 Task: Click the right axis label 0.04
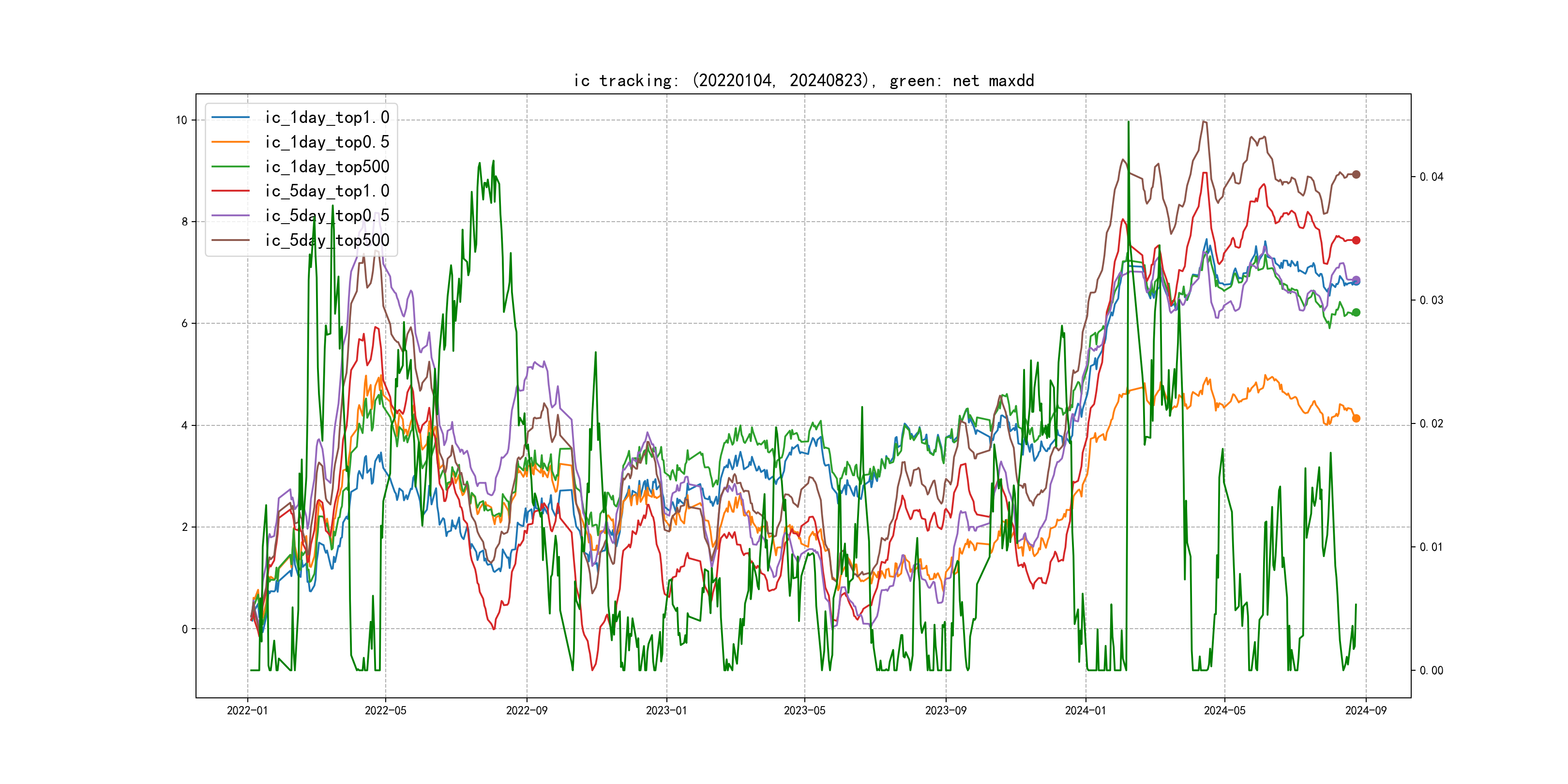click(x=1431, y=177)
